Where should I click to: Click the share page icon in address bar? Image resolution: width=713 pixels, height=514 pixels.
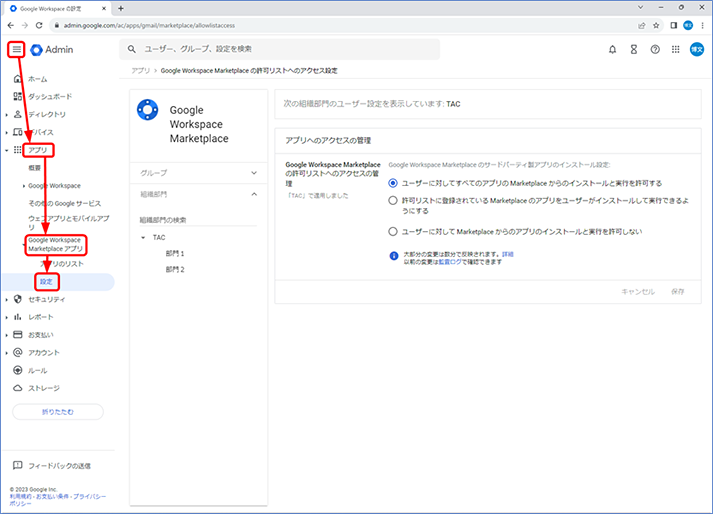[642, 25]
